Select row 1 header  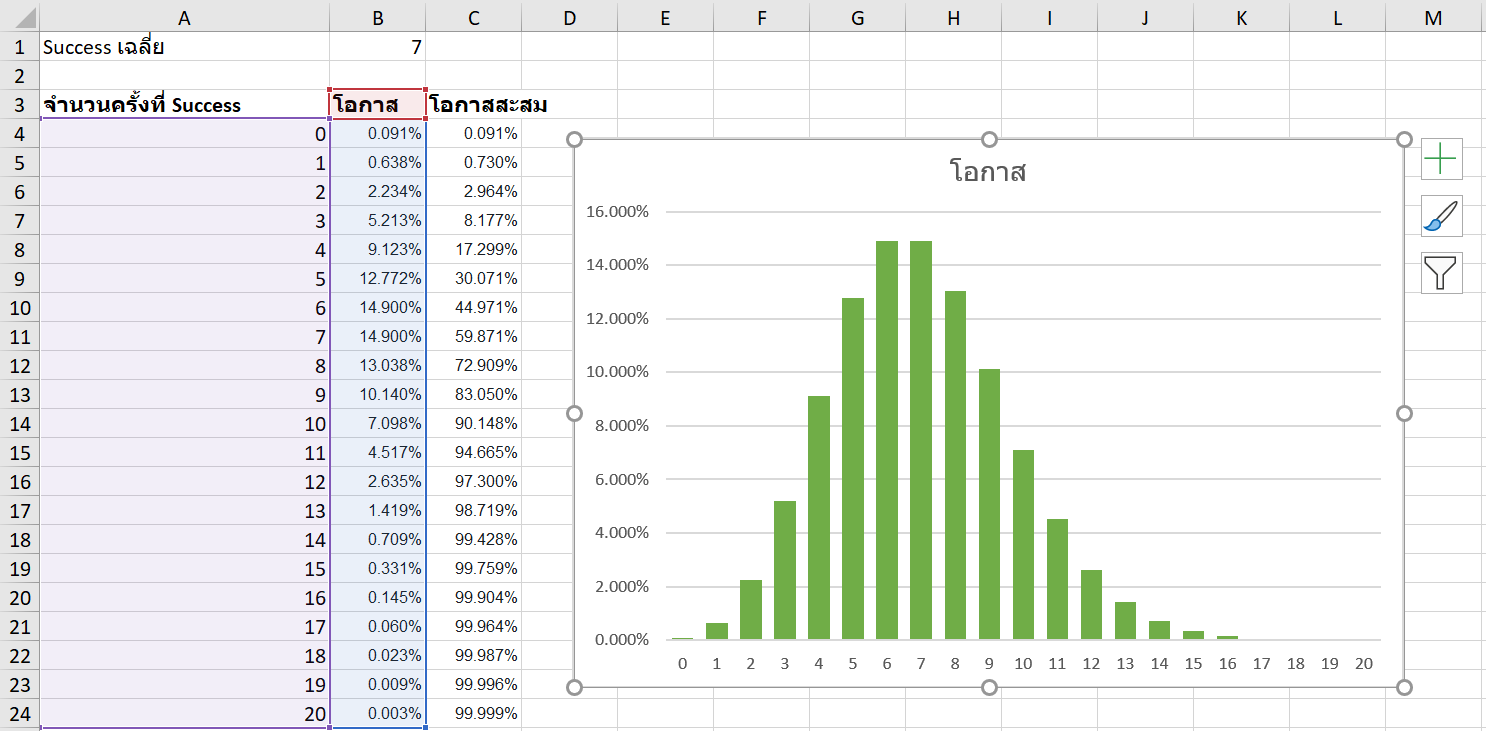click(16, 46)
